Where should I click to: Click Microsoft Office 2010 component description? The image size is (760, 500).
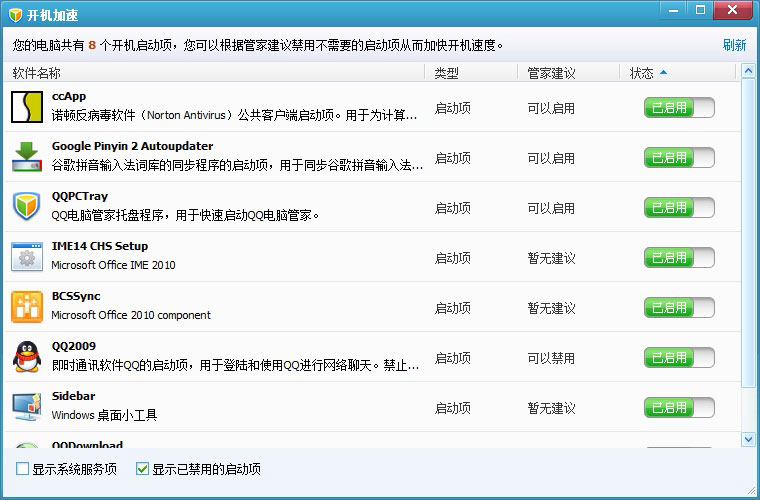pyautogui.click(x=131, y=315)
